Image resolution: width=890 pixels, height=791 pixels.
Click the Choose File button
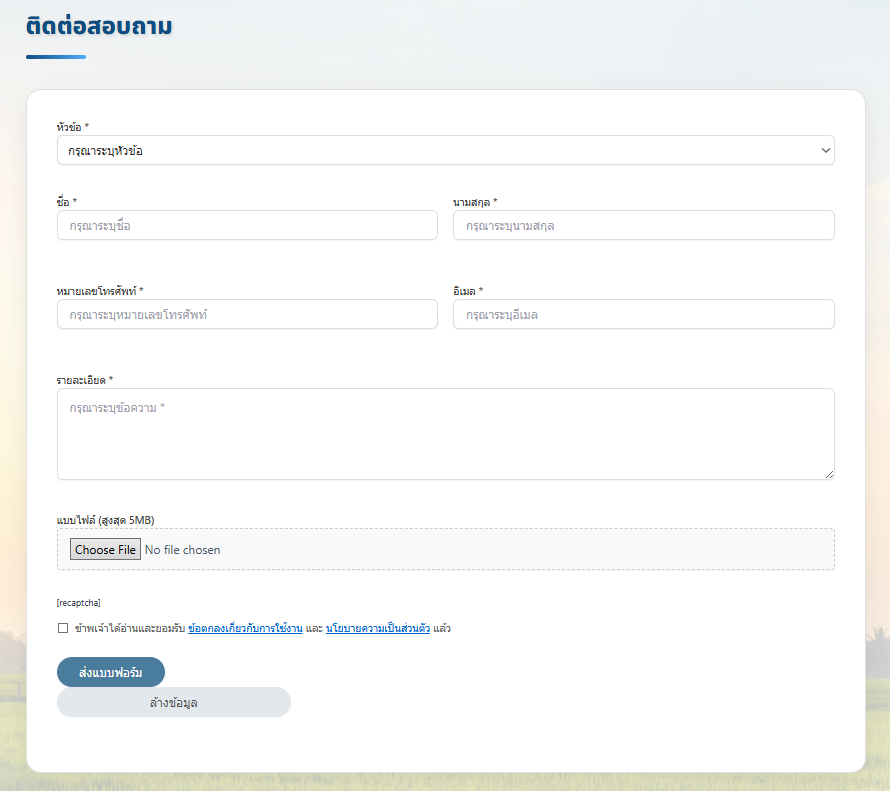[x=105, y=549]
